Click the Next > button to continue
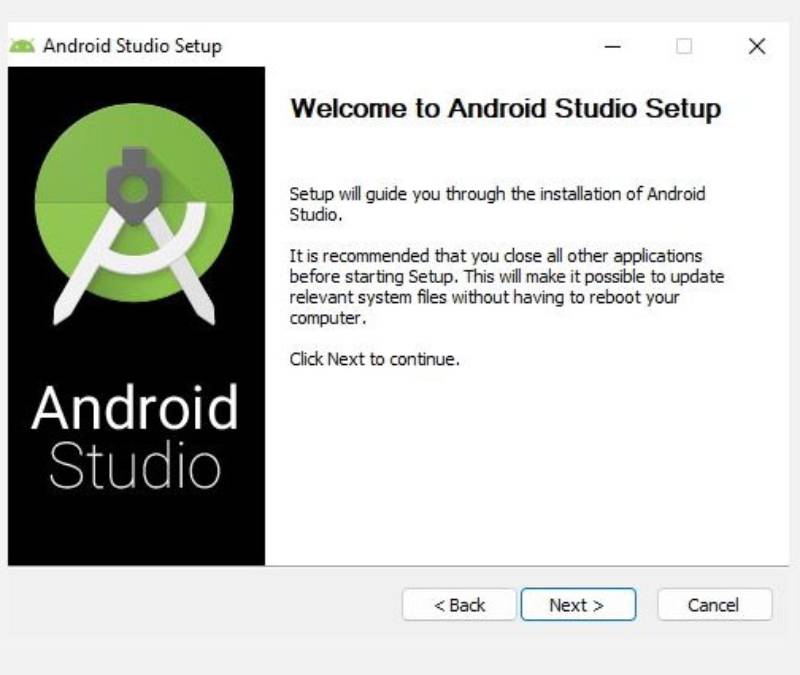800x675 pixels. click(x=578, y=605)
